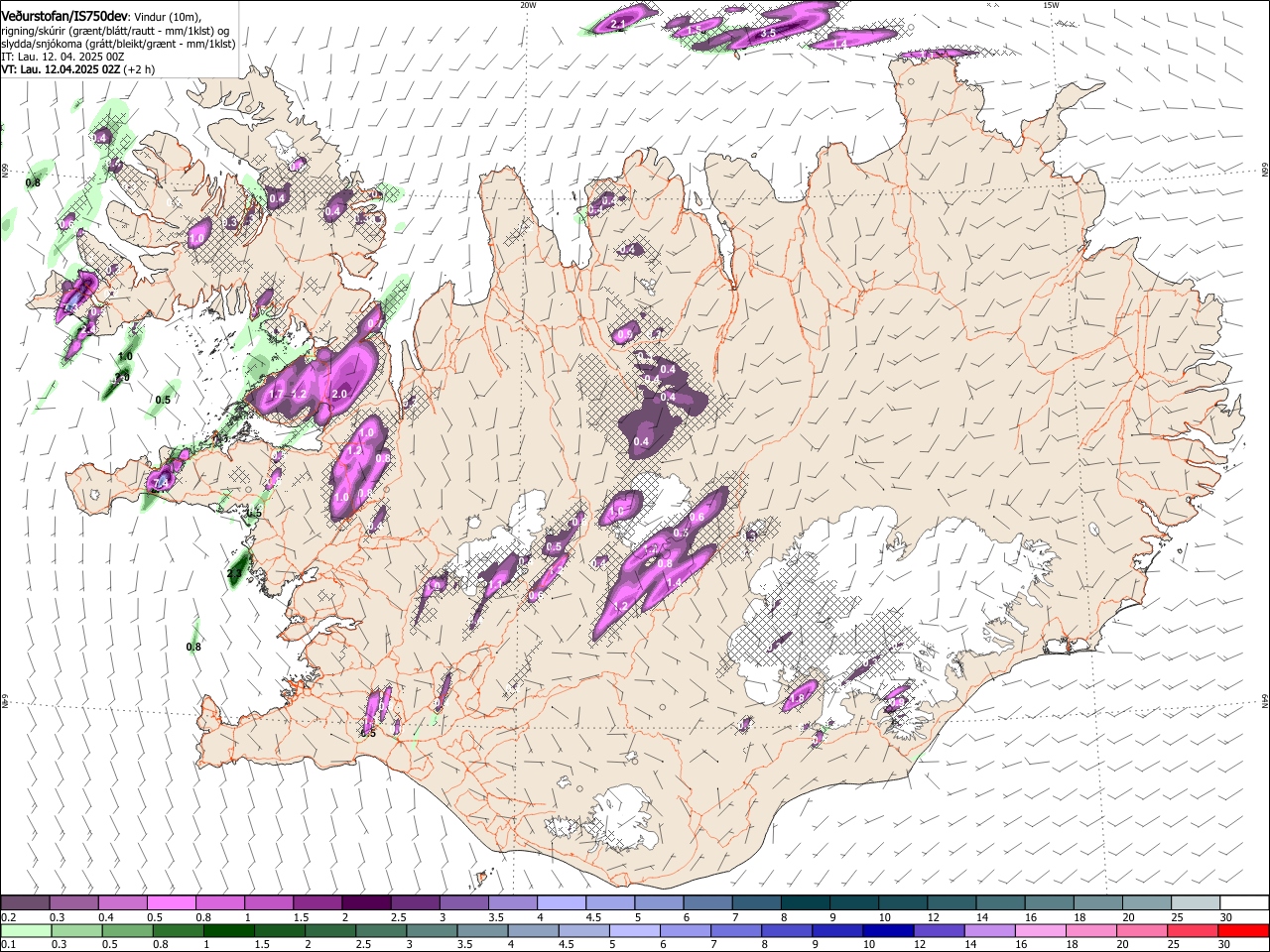Click the 1.8 precipitation value near the glacier
This screenshot has width=1270, height=952.
point(796,699)
